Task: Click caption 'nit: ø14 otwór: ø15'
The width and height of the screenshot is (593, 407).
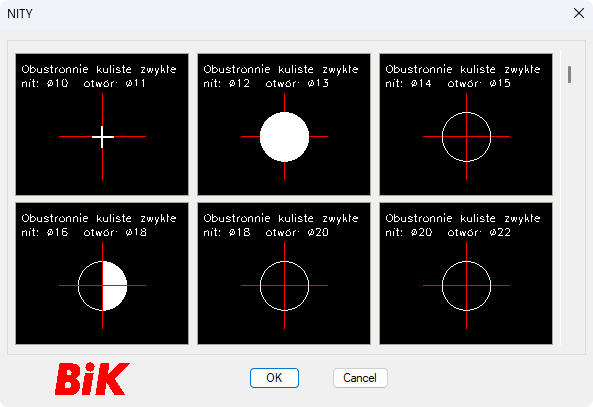Action: coord(448,83)
